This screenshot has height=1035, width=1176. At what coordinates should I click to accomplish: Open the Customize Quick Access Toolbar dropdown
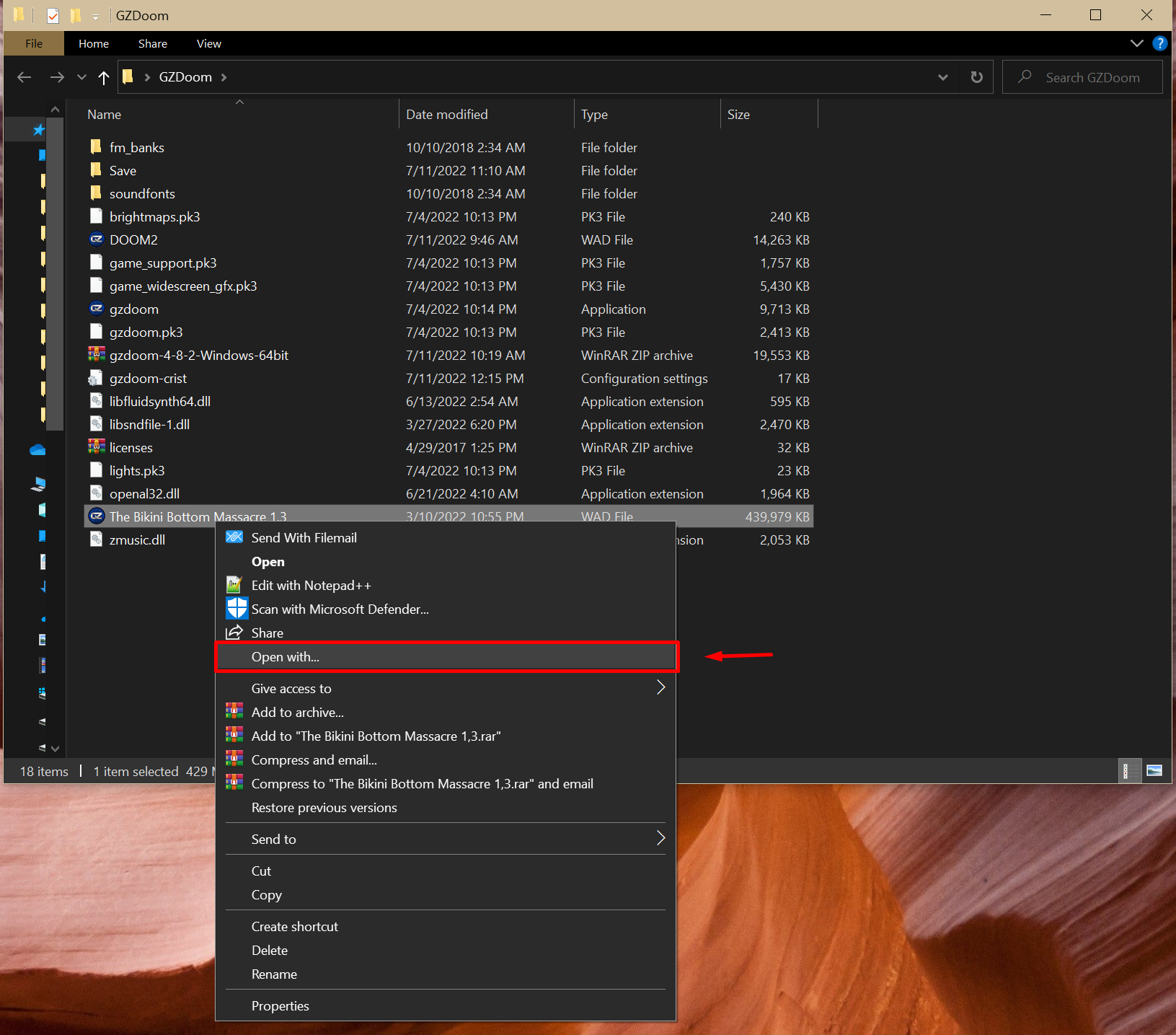(95, 16)
